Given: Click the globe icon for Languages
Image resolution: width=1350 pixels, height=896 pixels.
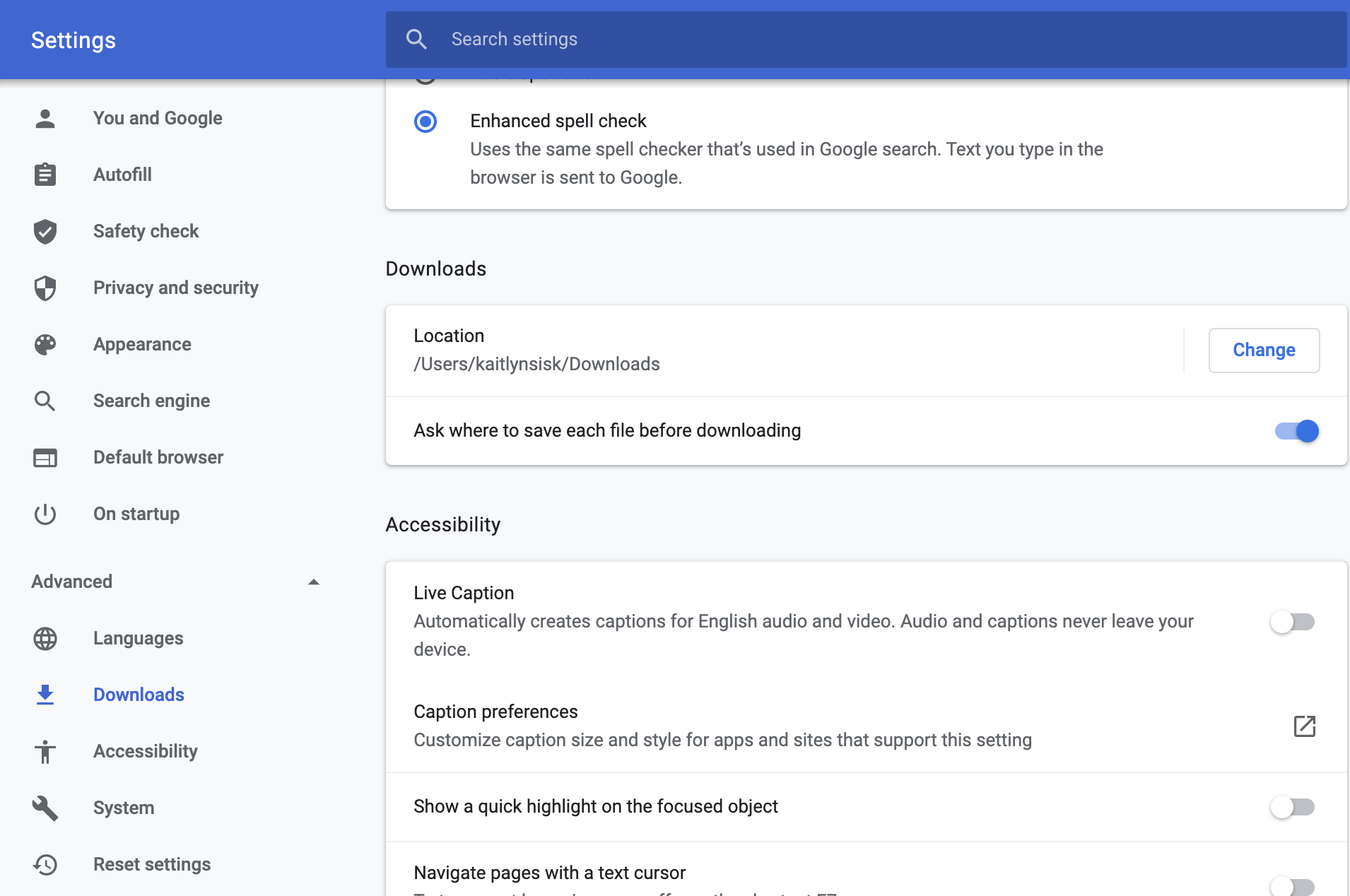Looking at the screenshot, I should [45, 638].
